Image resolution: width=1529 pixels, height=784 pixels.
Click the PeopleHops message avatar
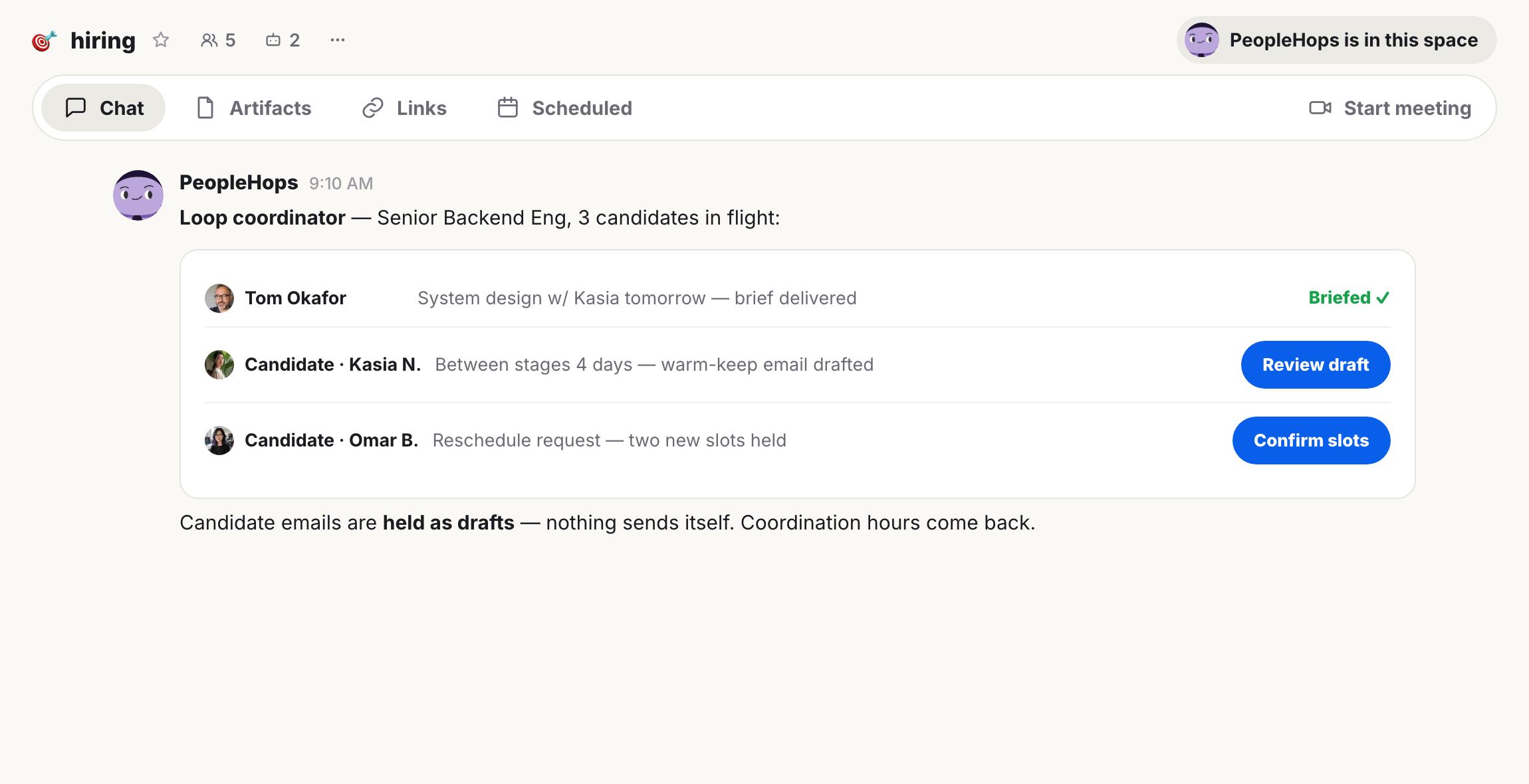[x=138, y=195]
